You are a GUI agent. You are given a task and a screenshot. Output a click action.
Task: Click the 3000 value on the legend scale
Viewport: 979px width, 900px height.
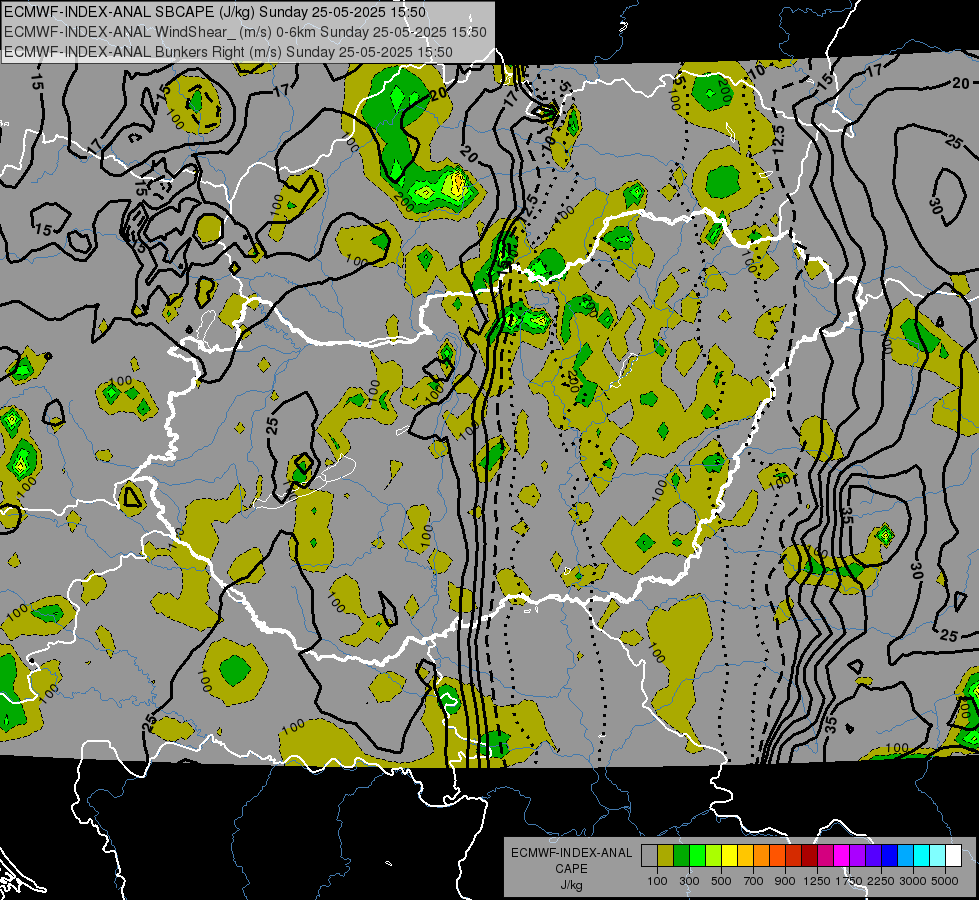(x=913, y=881)
